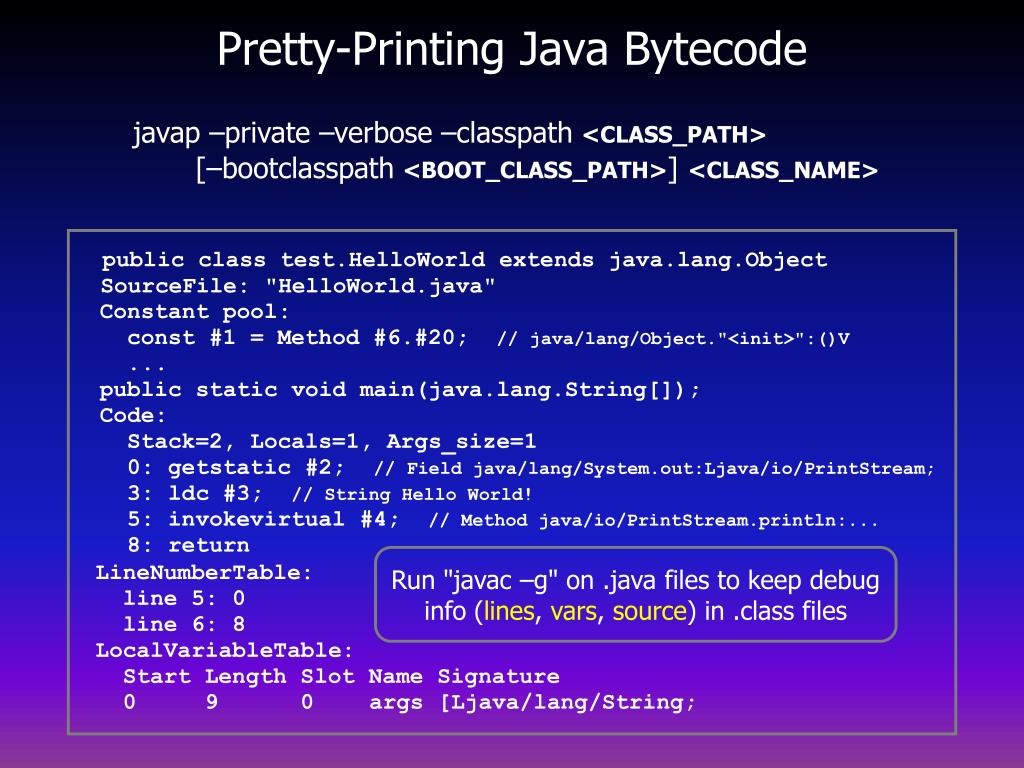
Task: Click the 'line 5: 0' entry
Action: 184,598
